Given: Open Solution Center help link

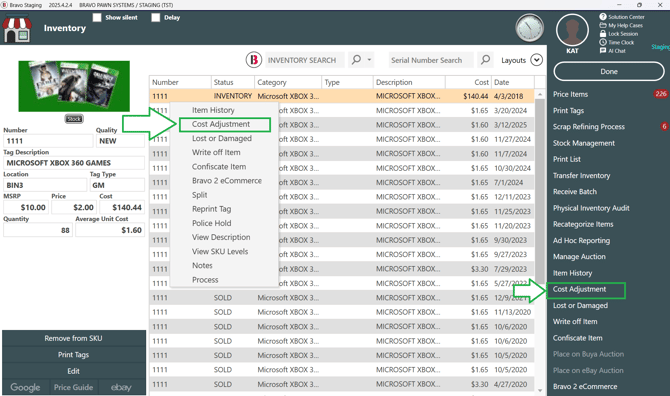Looking at the screenshot, I should tap(622, 17).
